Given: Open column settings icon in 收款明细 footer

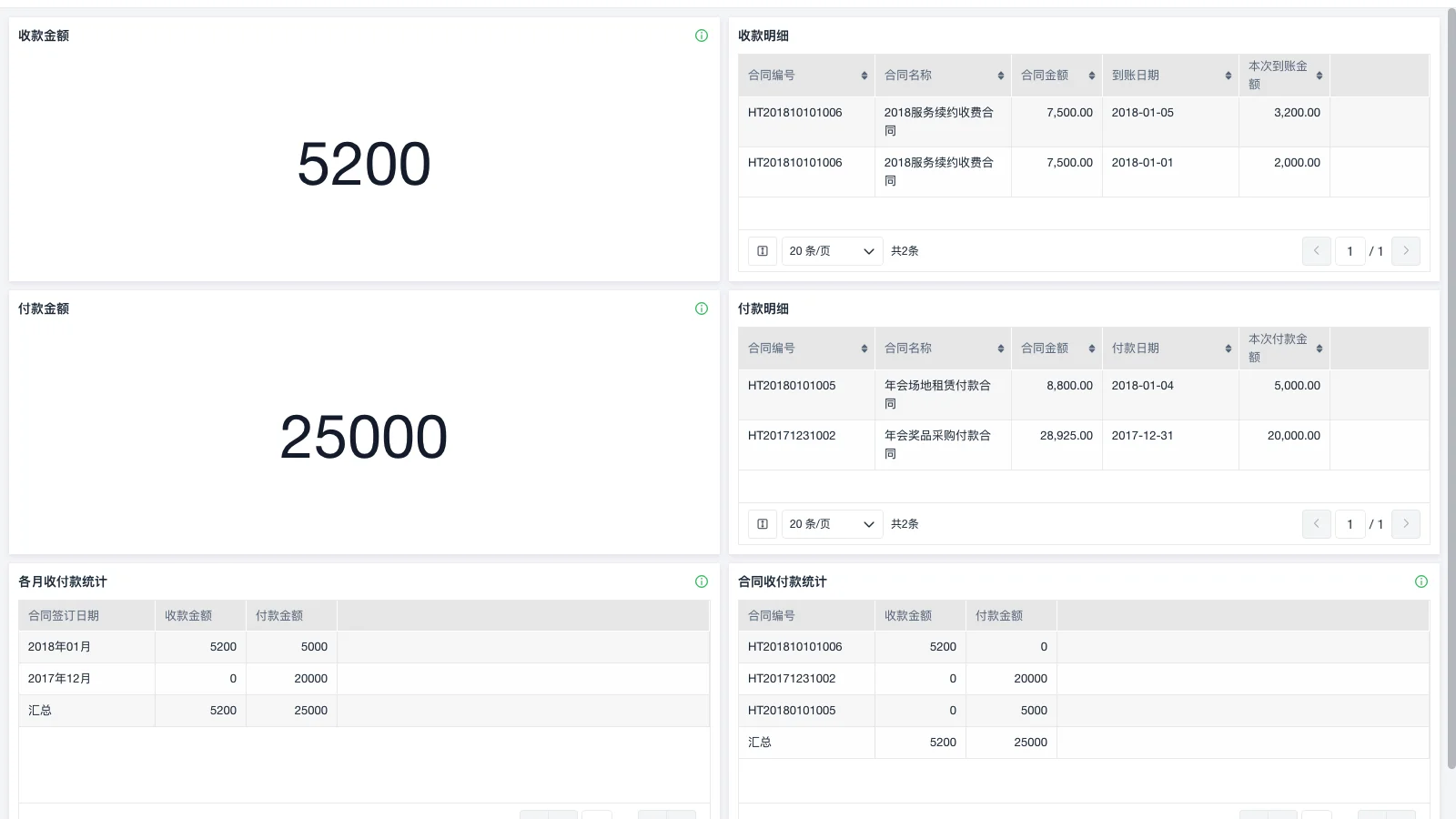Looking at the screenshot, I should (763, 251).
